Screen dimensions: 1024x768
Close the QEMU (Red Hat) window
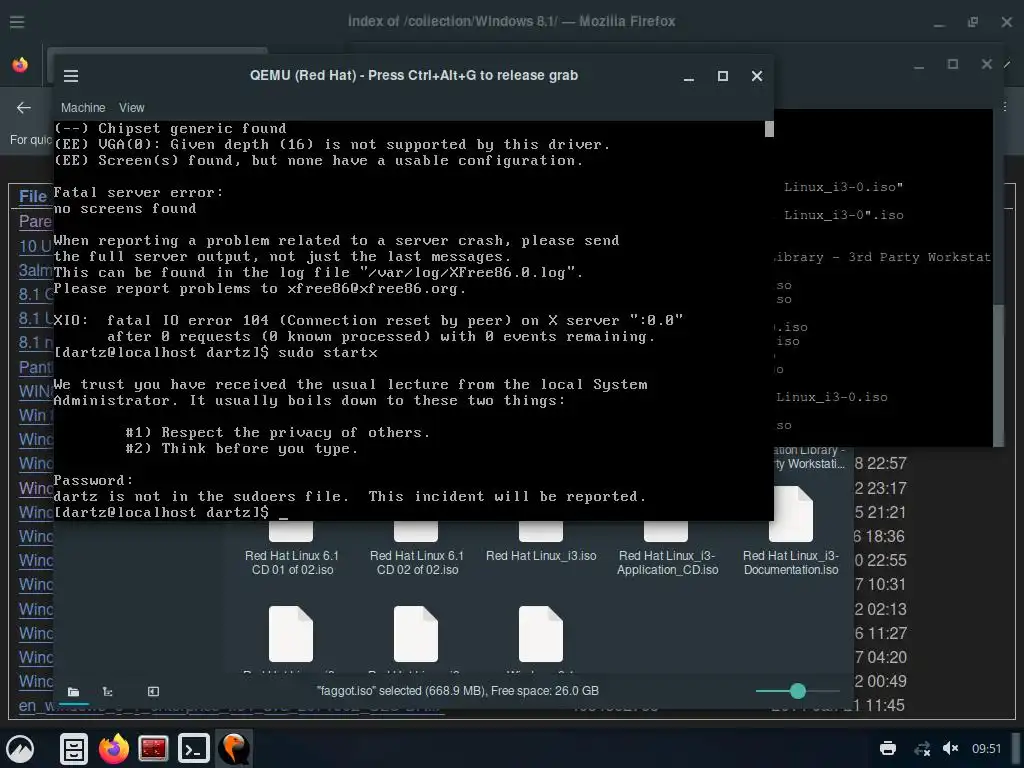tap(757, 76)
